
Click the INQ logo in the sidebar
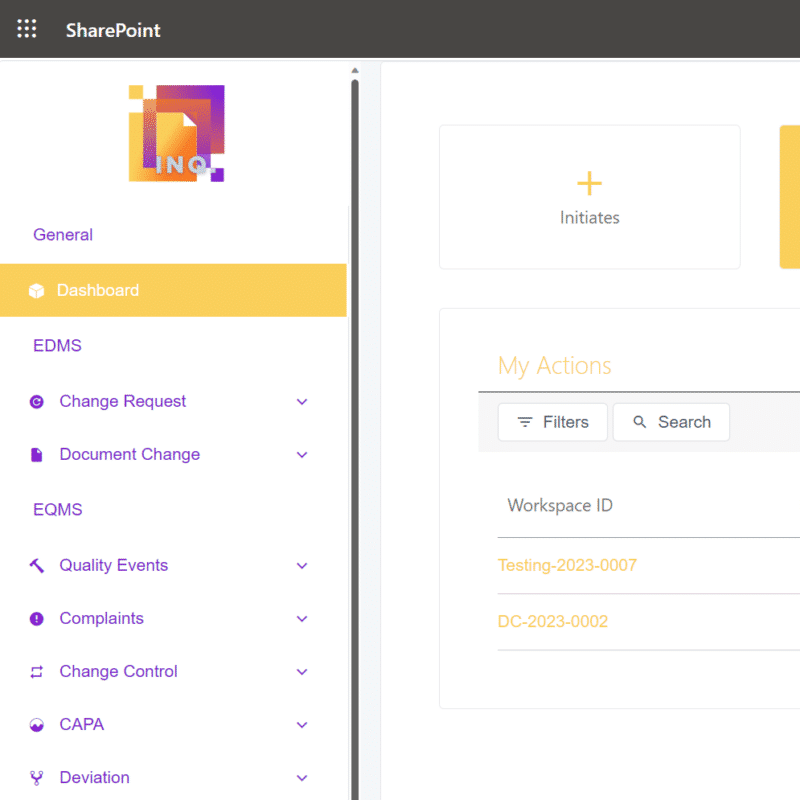(x=177, y=133)
